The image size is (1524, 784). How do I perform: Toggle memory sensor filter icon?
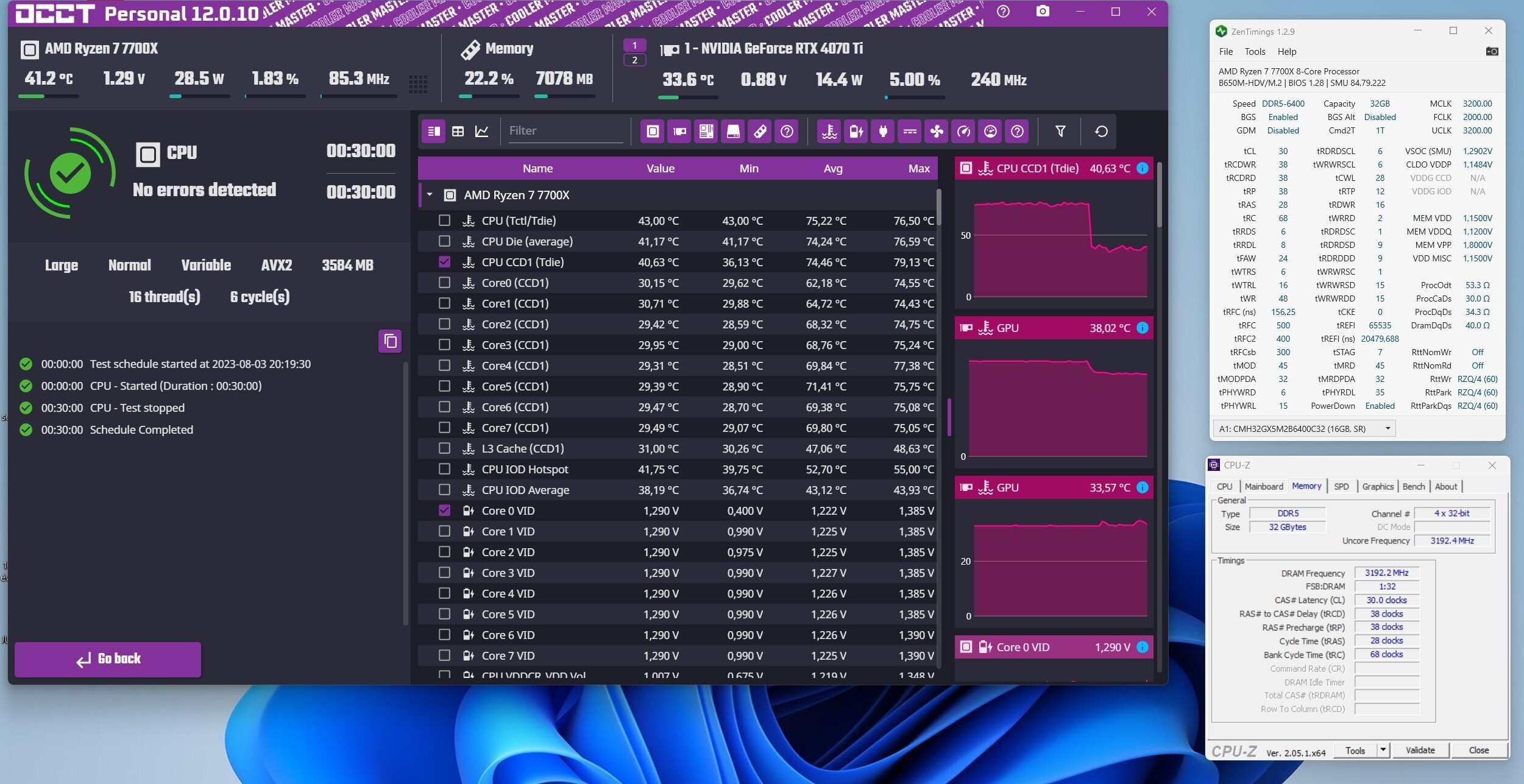(x=760, y=131)
